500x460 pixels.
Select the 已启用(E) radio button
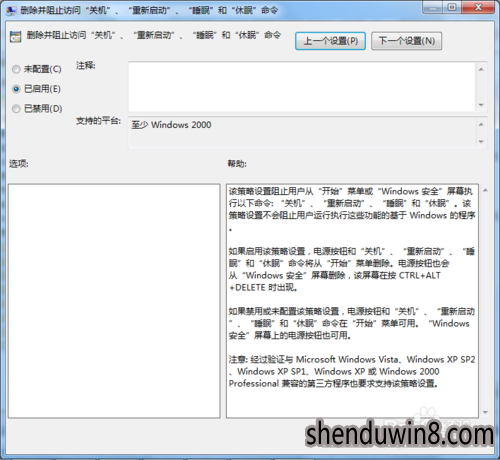[x=16, y=89]
